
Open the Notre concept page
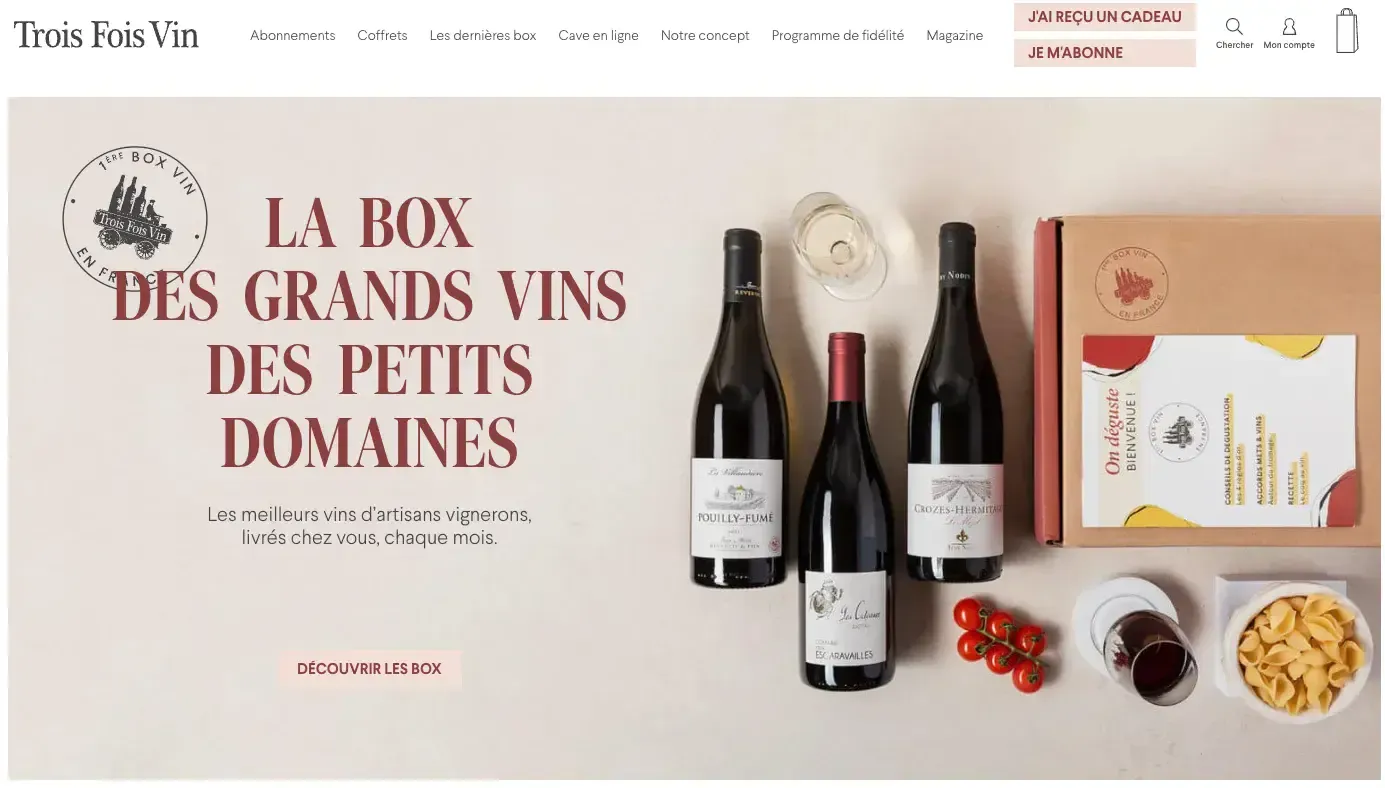coord(705,35)
